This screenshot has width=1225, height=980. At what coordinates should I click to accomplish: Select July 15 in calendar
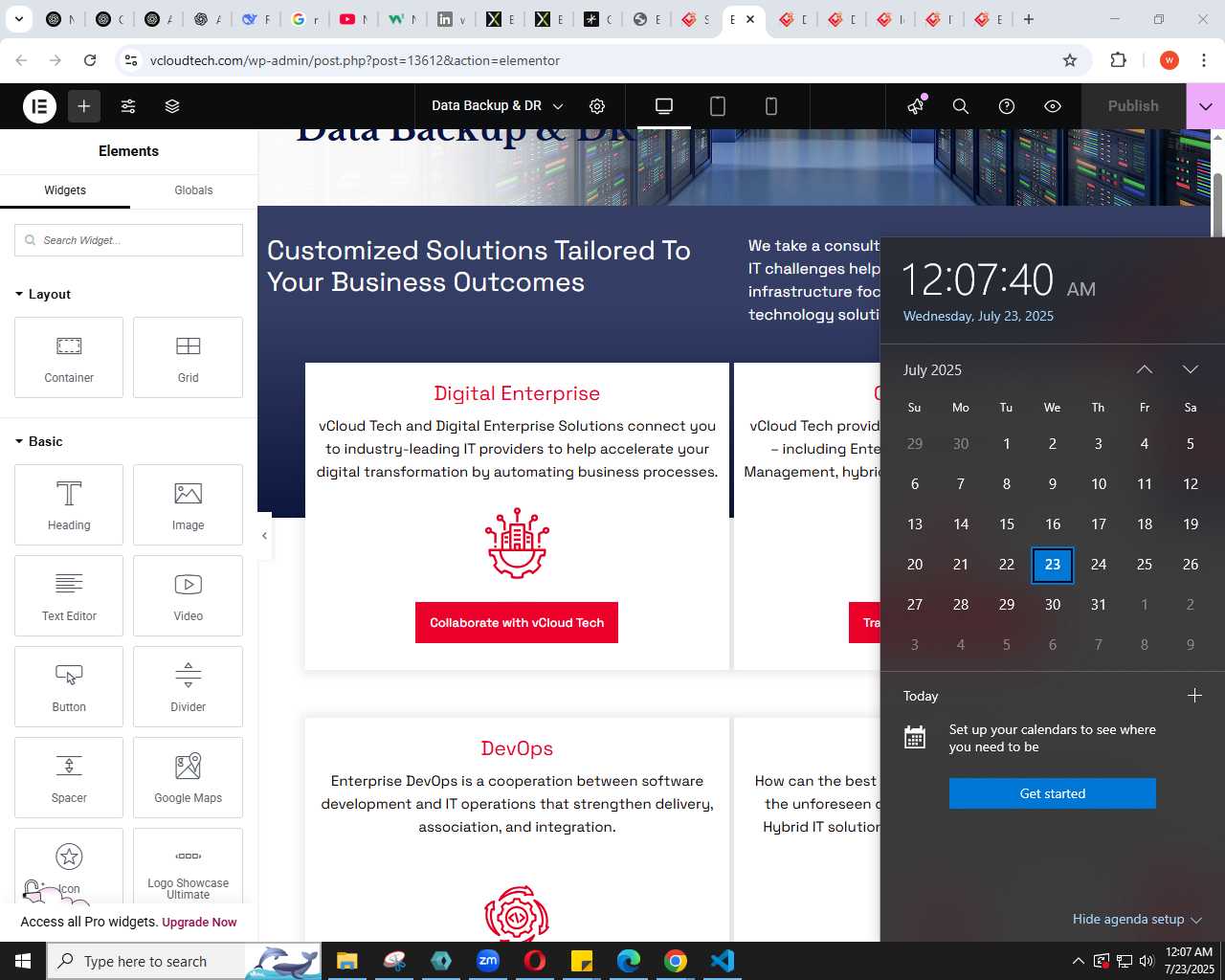pyautogui.click(x=1007, y=524)
